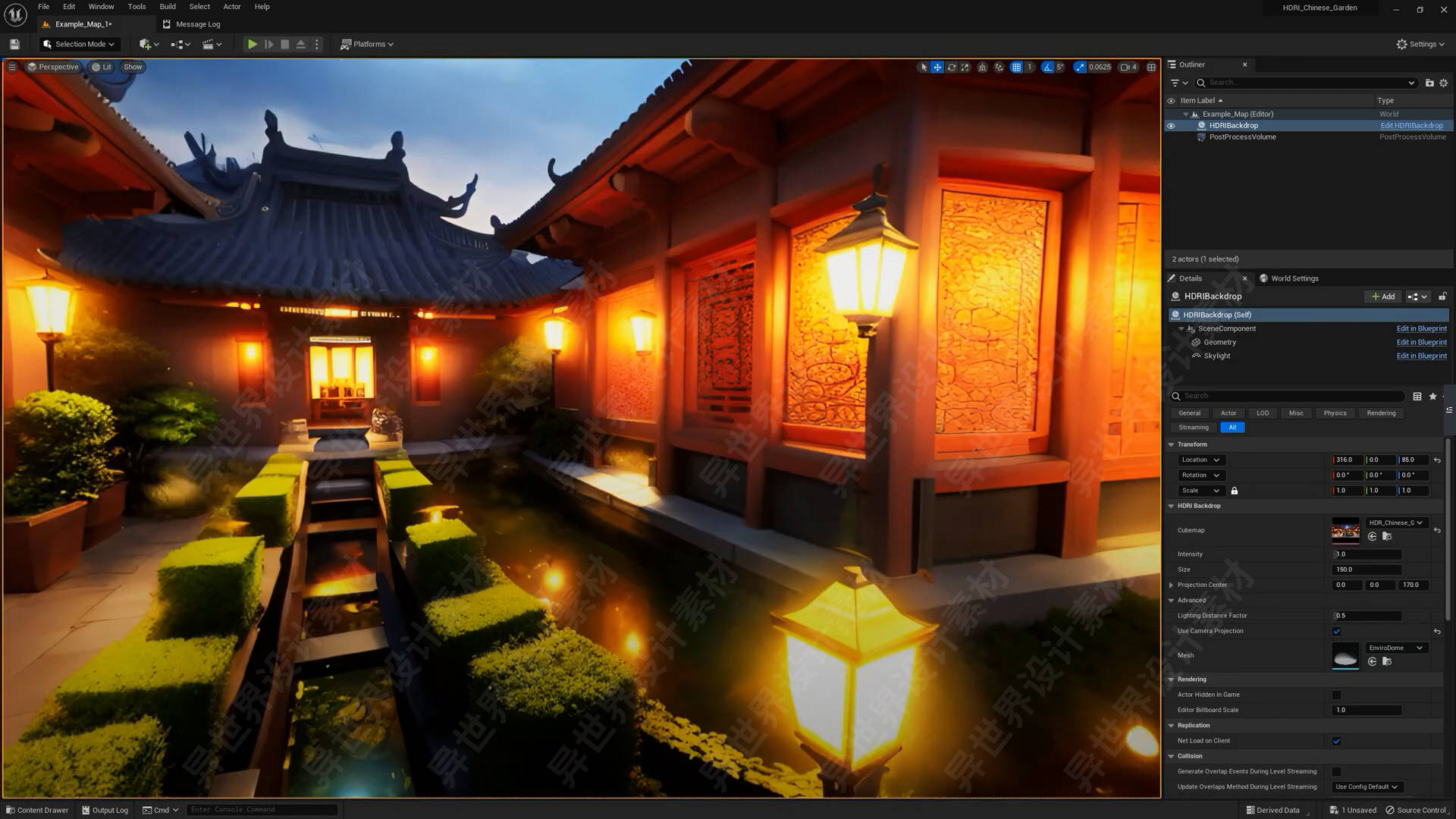Select the rotate transform tool in viewport
This screenshot has height=819, width=1456.
(x=951, y=67)
